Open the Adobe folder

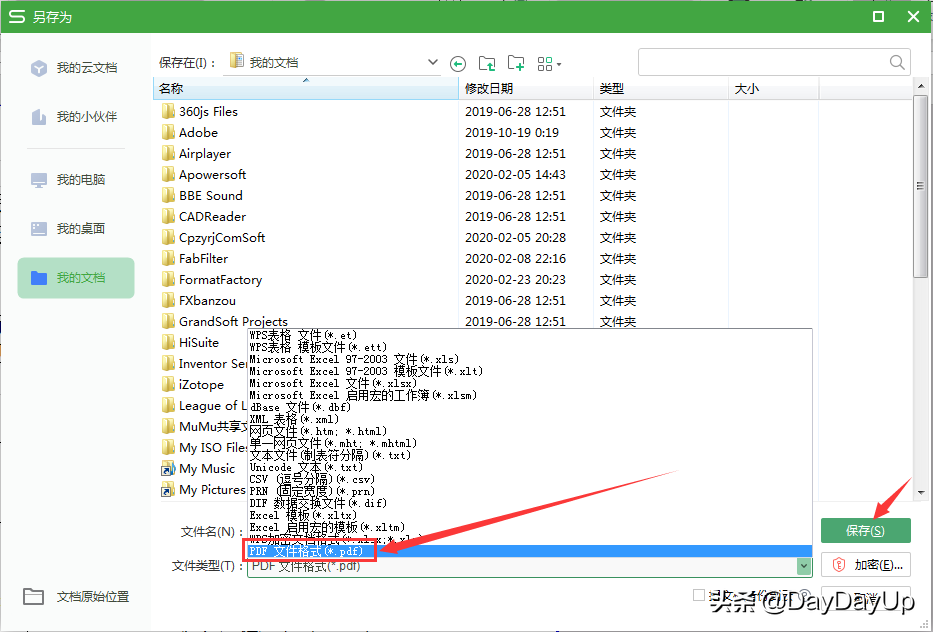tap(189, 132)
